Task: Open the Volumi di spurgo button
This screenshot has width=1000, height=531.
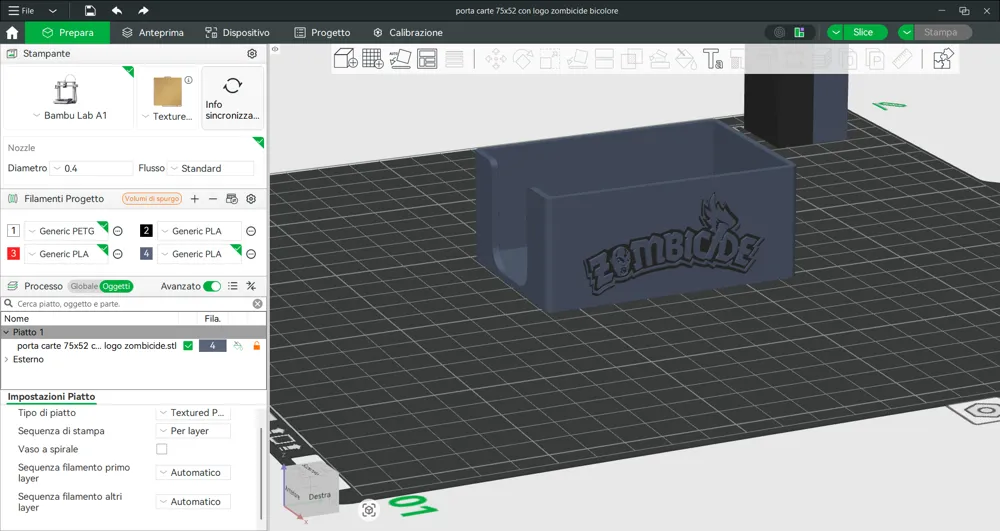Action: 152,199
